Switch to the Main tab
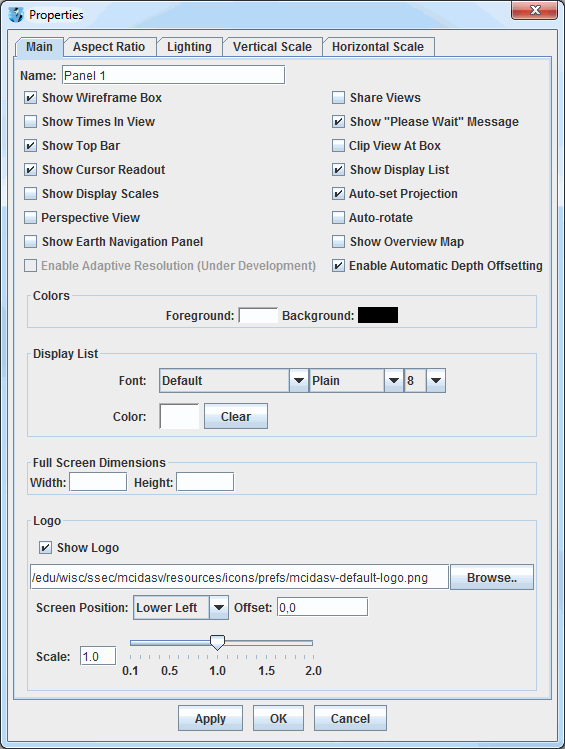 [39, 47]
